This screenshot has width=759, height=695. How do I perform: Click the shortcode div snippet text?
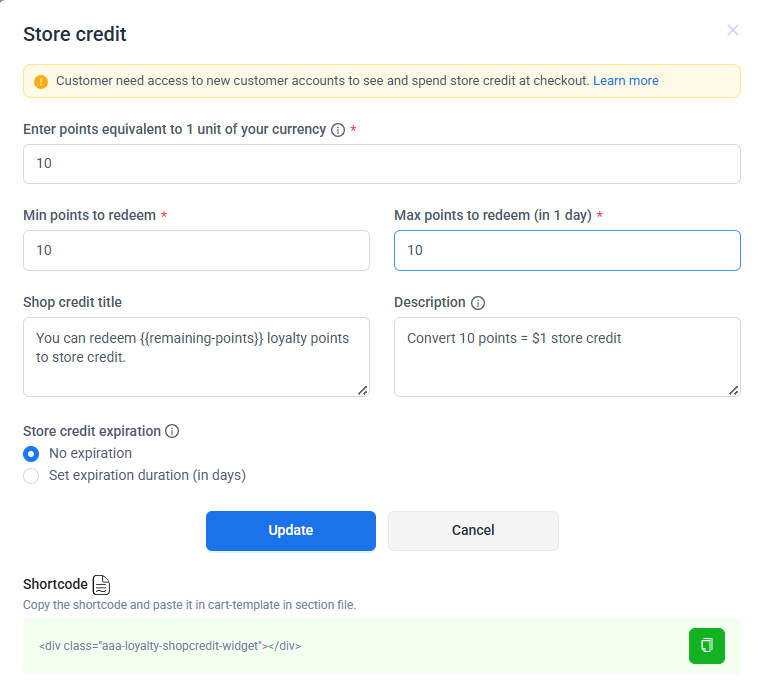[170, 646]
